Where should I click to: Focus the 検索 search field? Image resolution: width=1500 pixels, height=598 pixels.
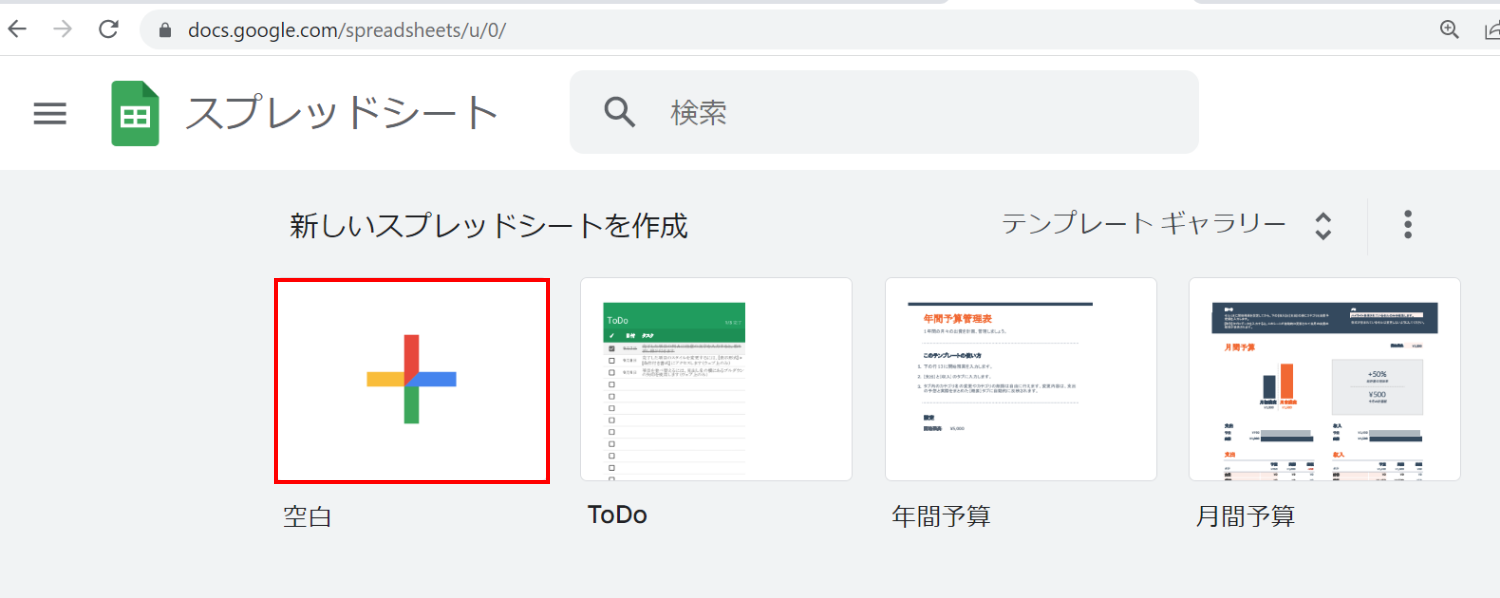click(884, 112)
